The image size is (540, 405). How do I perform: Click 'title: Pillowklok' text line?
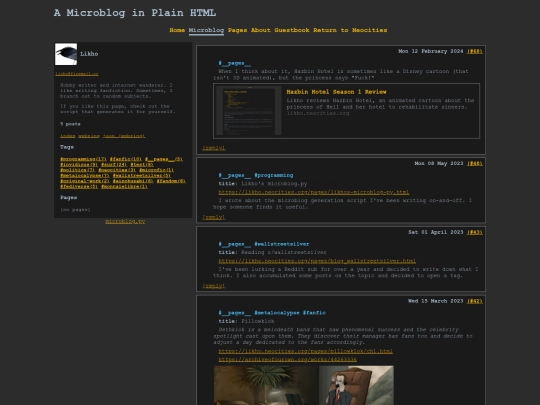246,321
